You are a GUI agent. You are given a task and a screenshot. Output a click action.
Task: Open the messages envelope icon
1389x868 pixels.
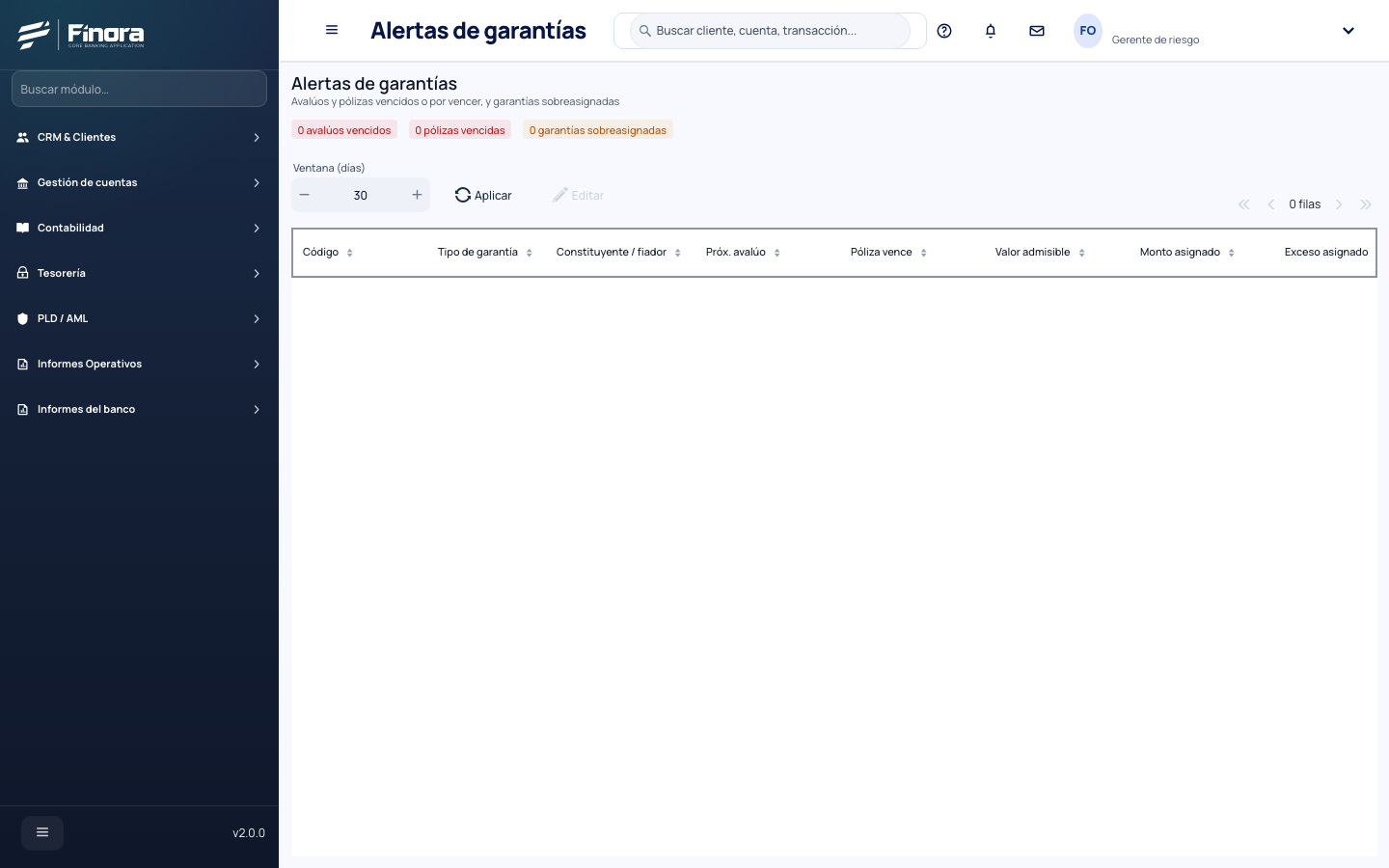tap(1037, 31)
